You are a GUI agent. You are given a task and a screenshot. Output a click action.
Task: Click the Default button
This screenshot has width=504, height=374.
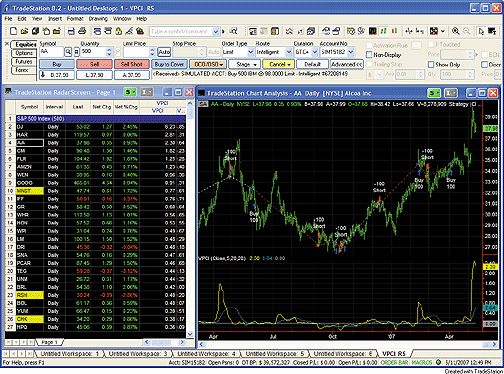(312, 64)
